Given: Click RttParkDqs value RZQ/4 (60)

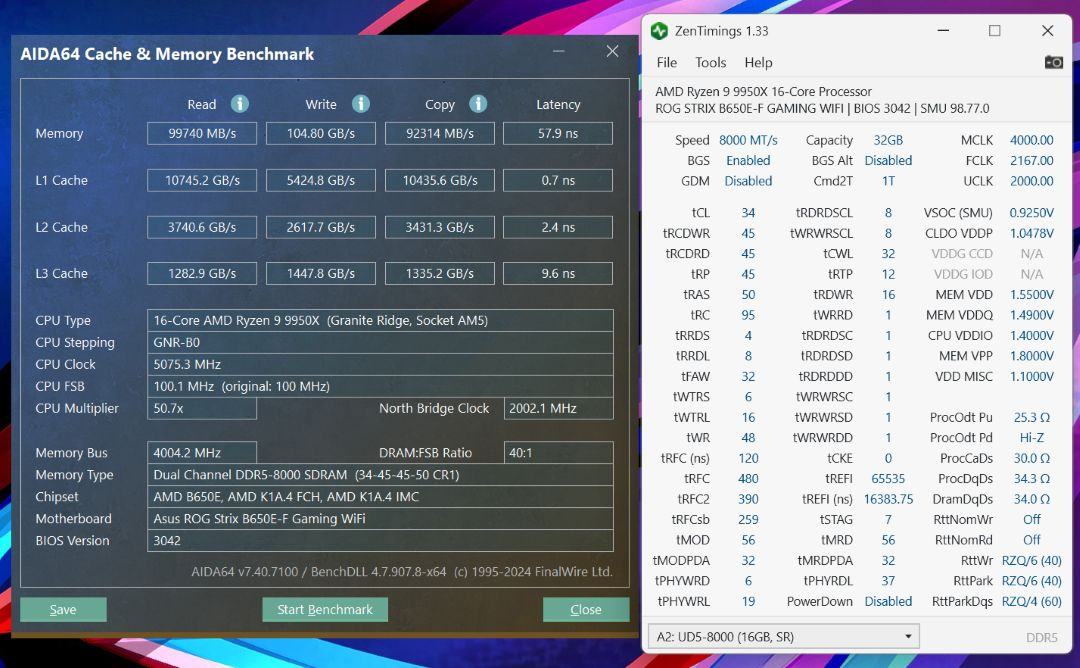Looking at the screenshot, I should [1031, 601].
